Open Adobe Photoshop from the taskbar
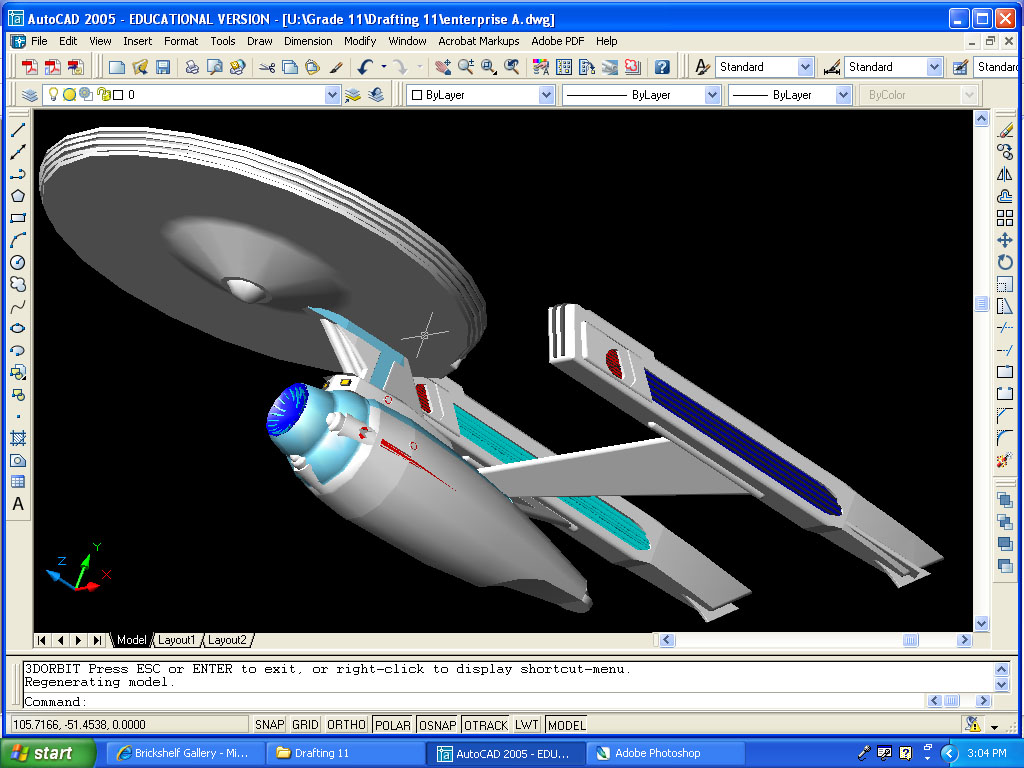 tap(664, 753)
